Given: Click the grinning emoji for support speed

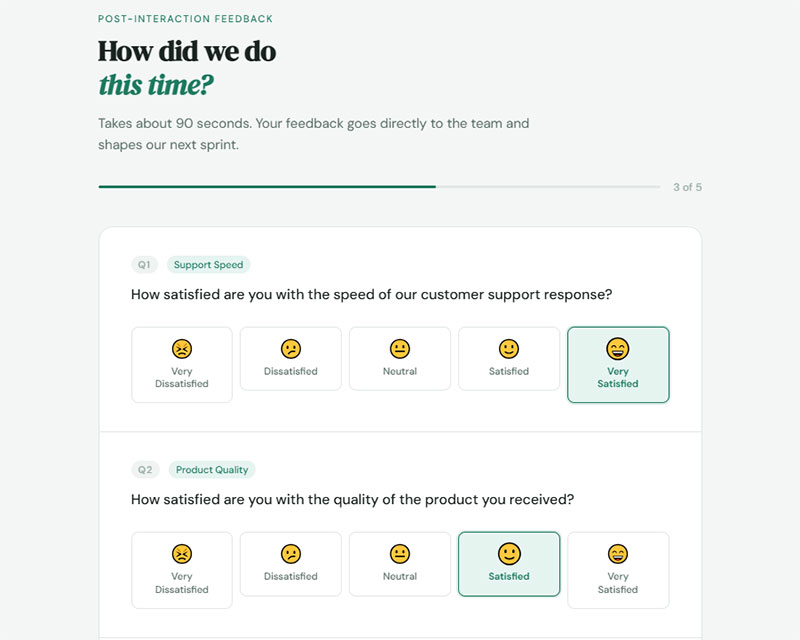Looking at the screenshot, I should point(618,349).
